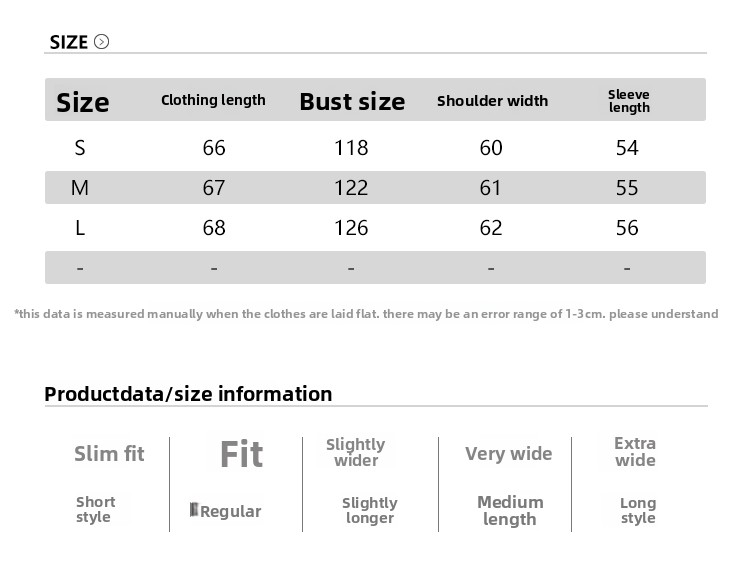Image resolution: width=750 pixels, height=566 pixels.
Task: Click the Shoulder width column header
Action: (492, 101)
